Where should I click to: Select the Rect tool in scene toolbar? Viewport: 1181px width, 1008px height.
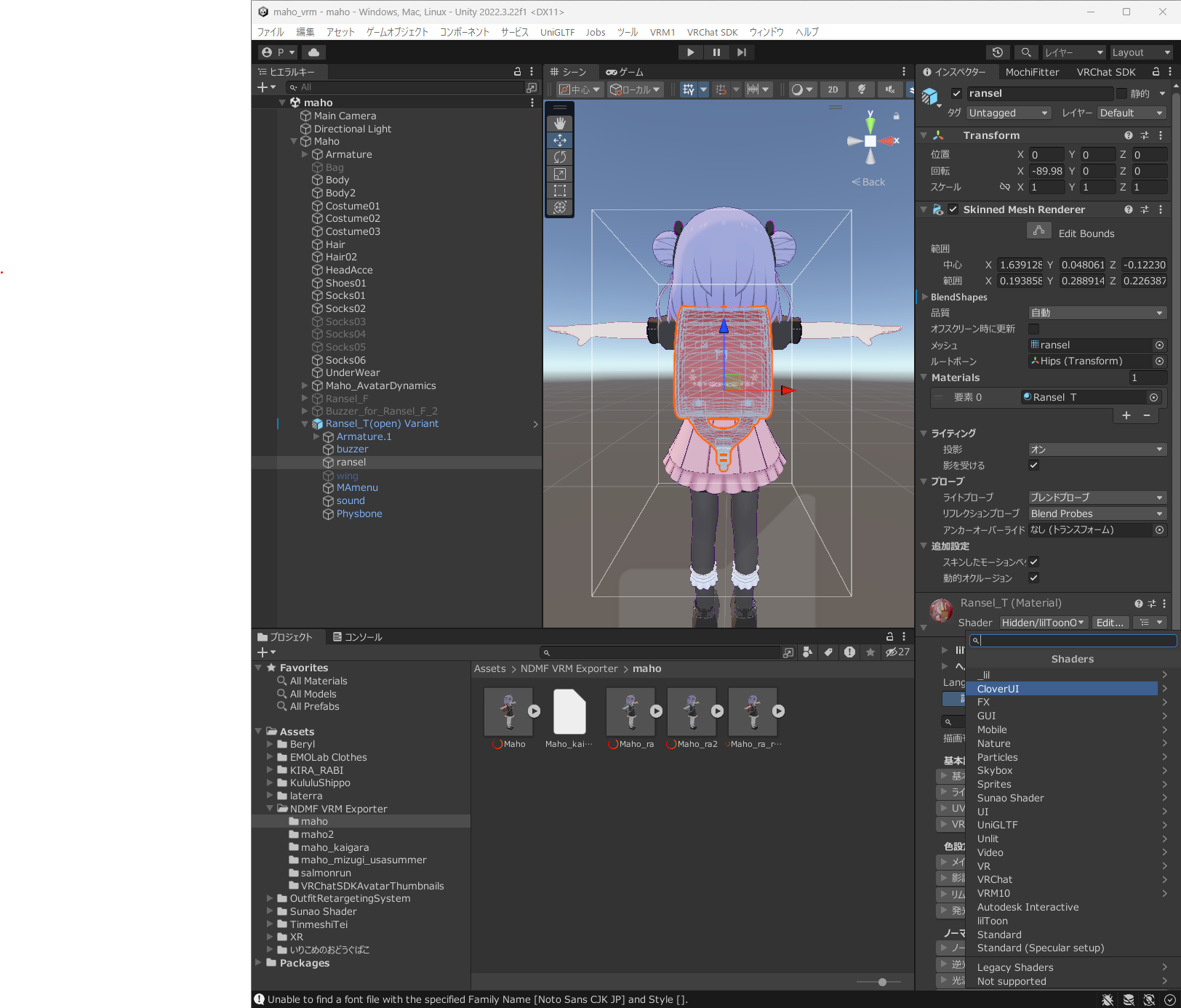[559, 191]
